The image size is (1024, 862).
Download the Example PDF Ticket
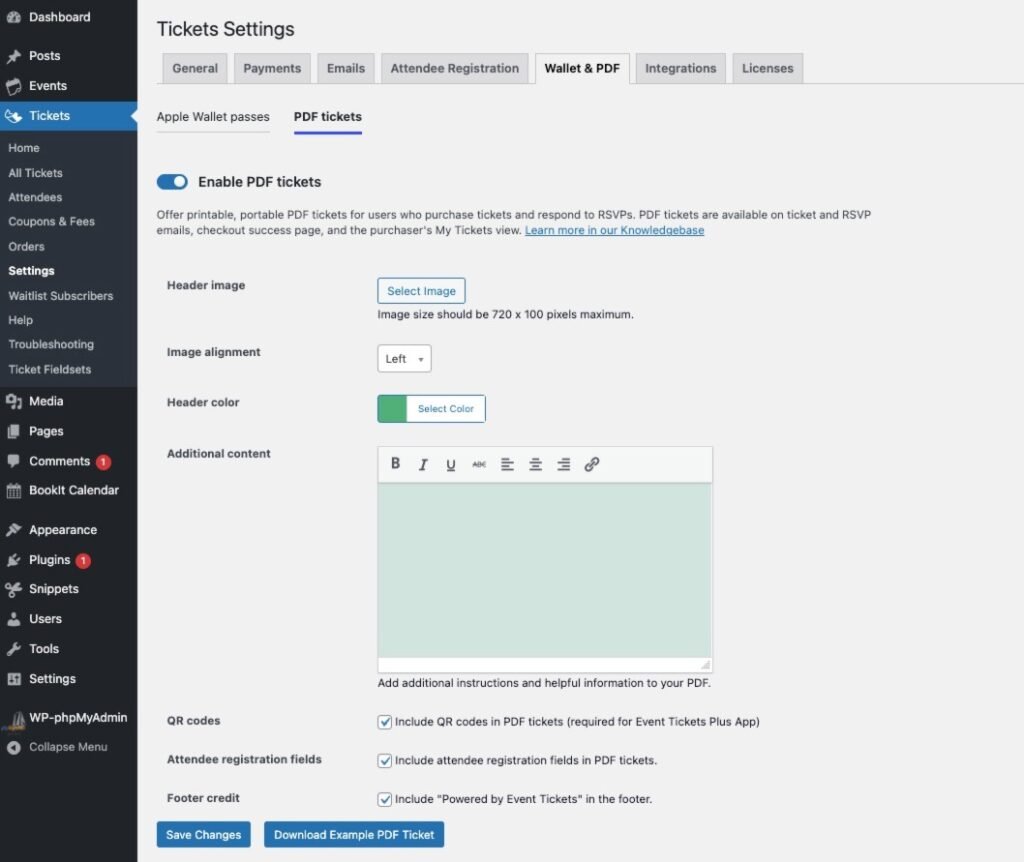354,834
